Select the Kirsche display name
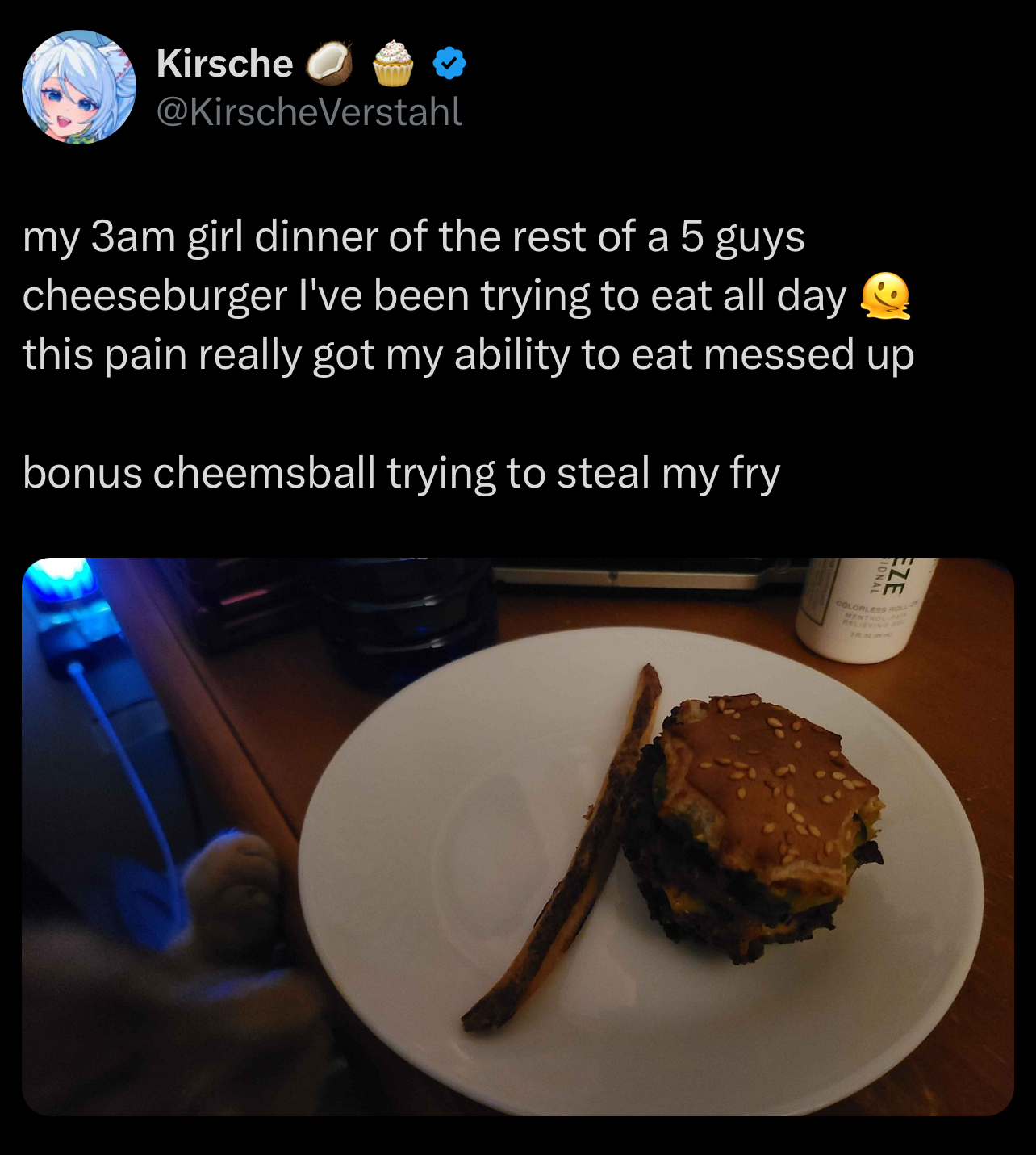The height and width of the screenshot is (1155, 1036). (x=224, y=63)
